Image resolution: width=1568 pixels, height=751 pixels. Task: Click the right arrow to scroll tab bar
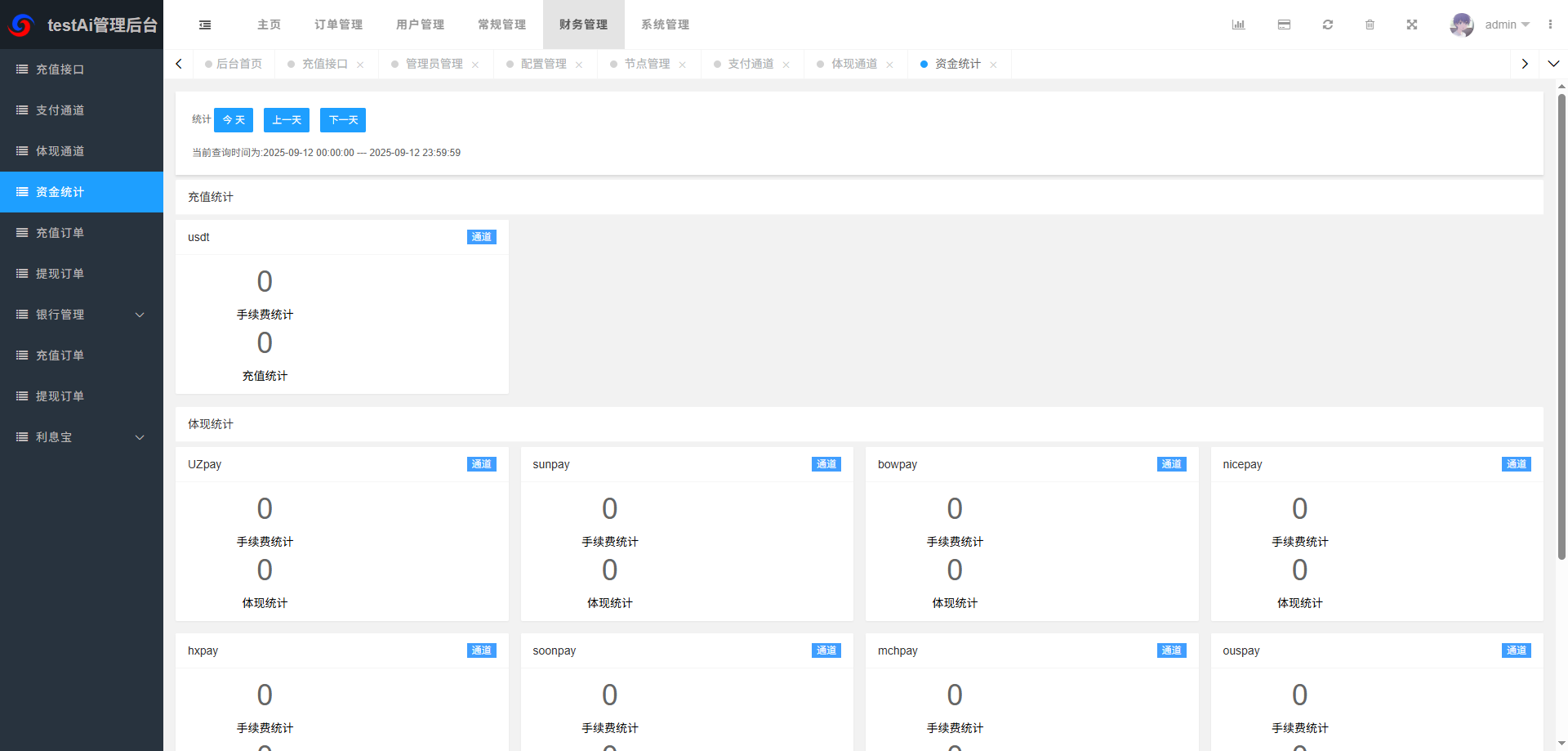[x=1524, y=63]
